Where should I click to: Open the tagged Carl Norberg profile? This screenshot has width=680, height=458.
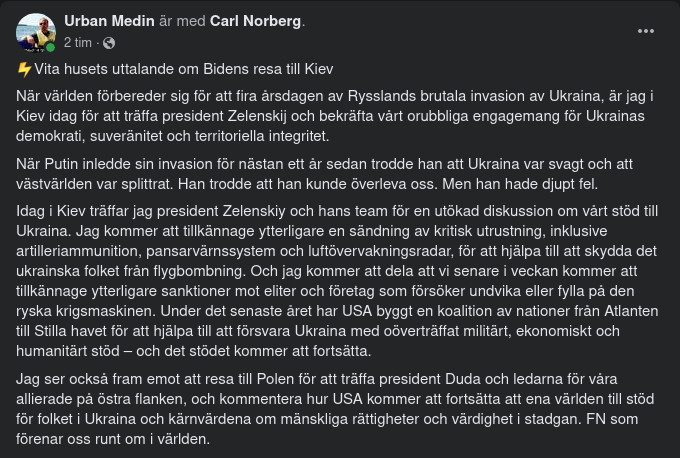pyautogui.click(x=256, y=21)
